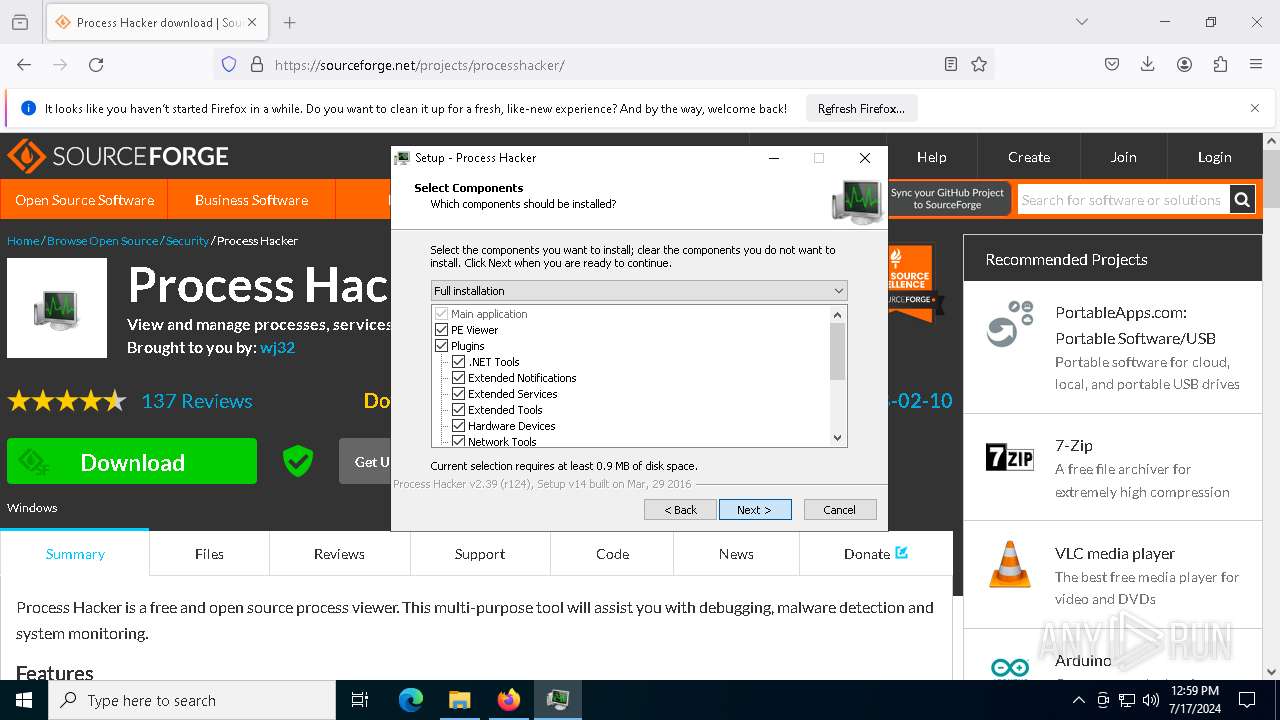Show hidden system tray icons chevron
Screen dimensions: 1280x720
point(1078,700)
